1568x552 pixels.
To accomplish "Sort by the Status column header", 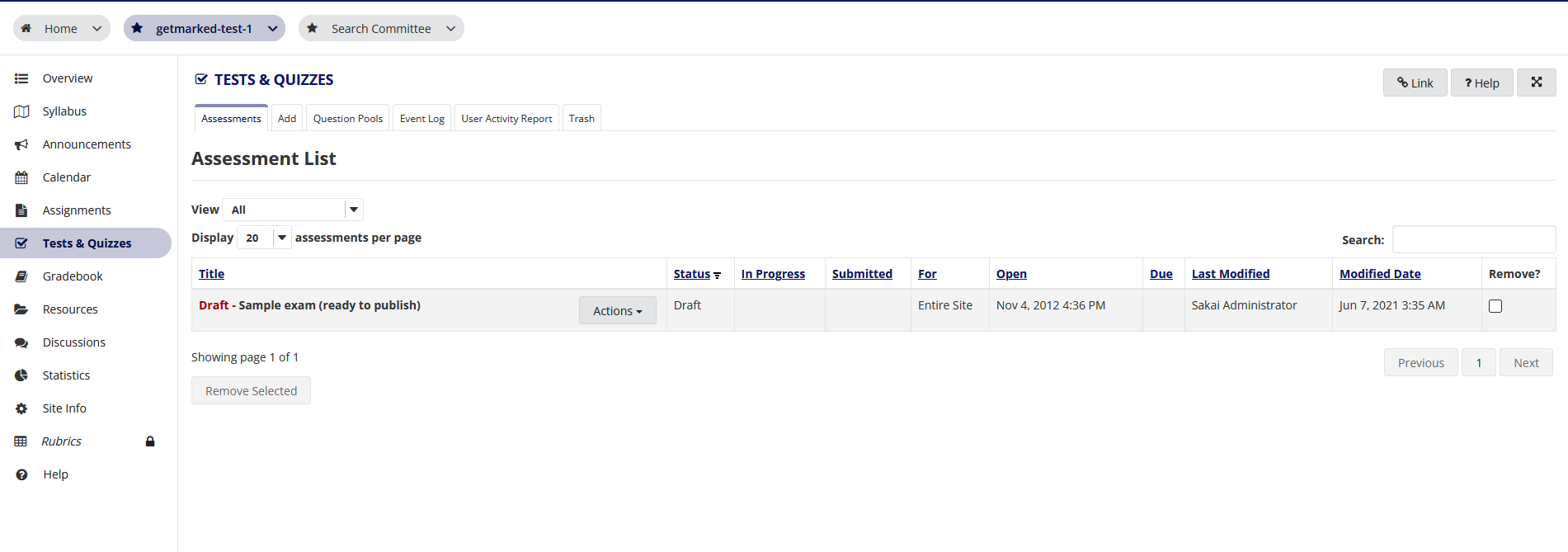I will (692, 274).
